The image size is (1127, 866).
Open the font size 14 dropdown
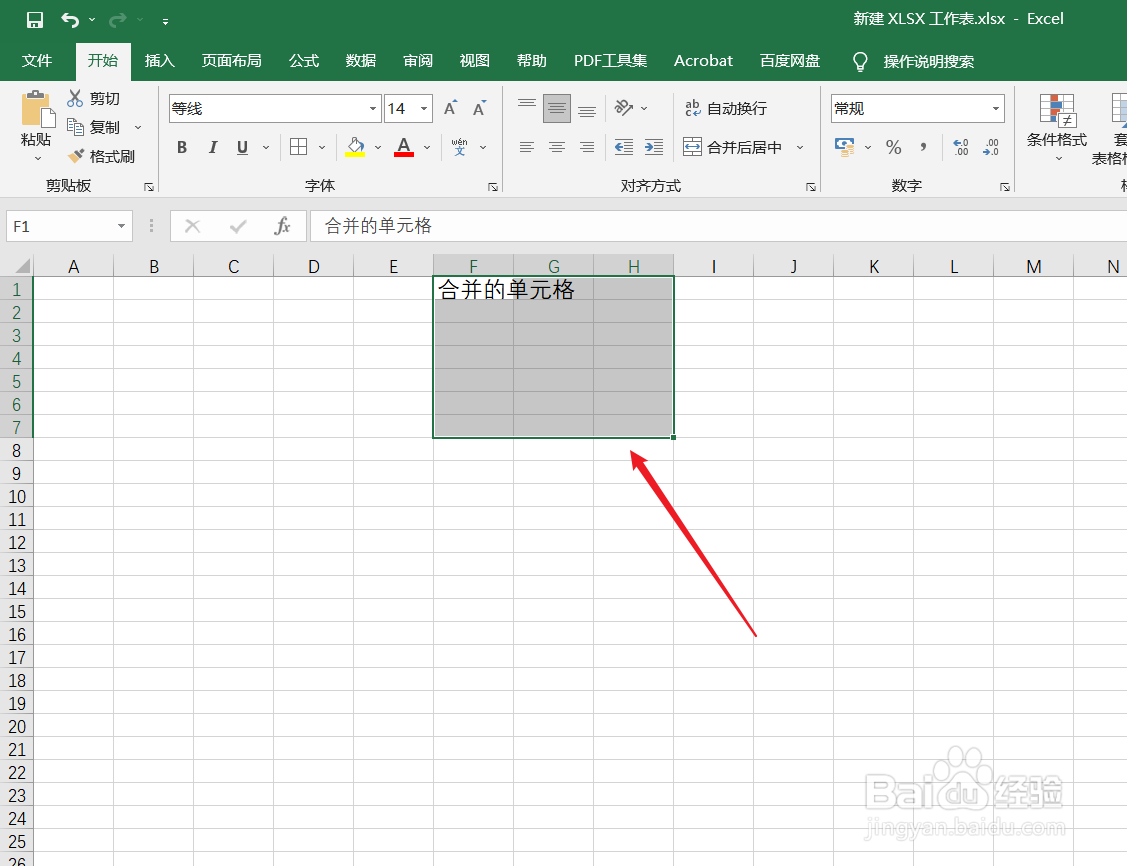tap(424, 109)
